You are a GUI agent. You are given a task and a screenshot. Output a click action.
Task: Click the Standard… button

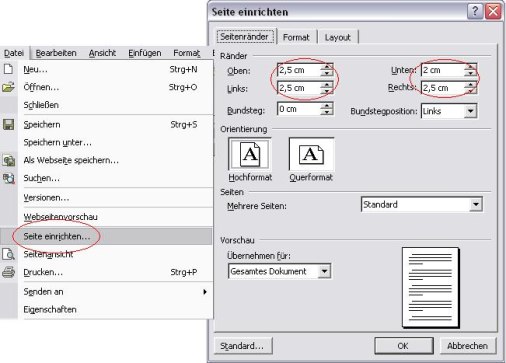[x=243, y=346]
